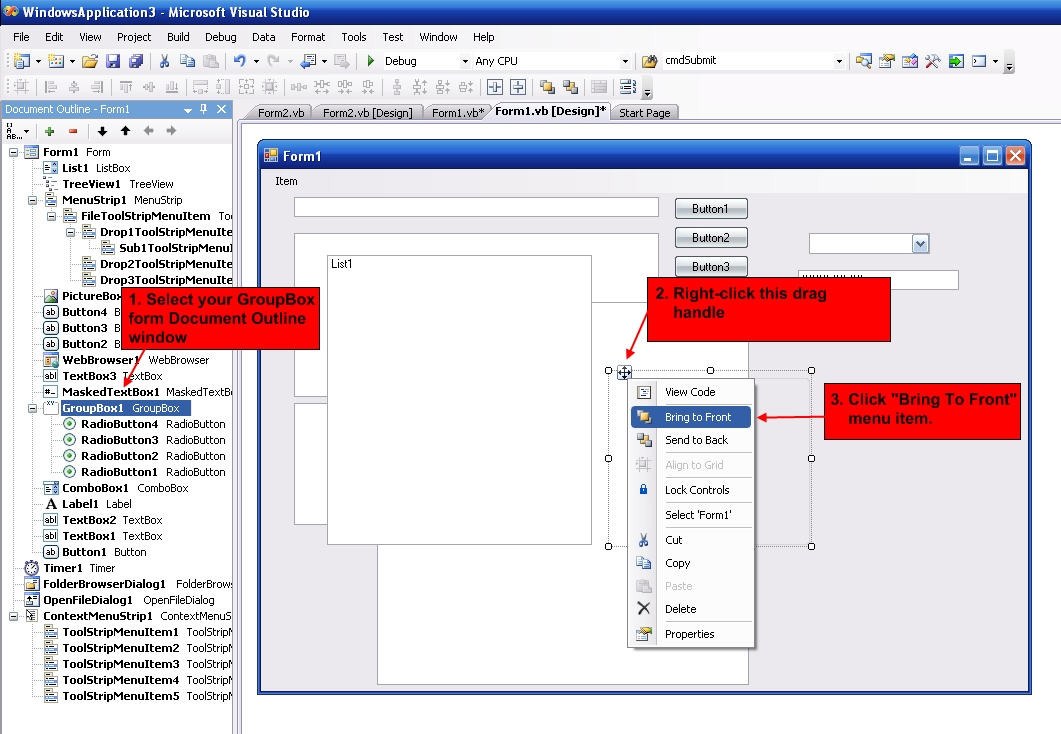The width and height of the screenshot is (1061, 734).
Task: Open the Properties Window toolbar icon
Action: [886, 61]
